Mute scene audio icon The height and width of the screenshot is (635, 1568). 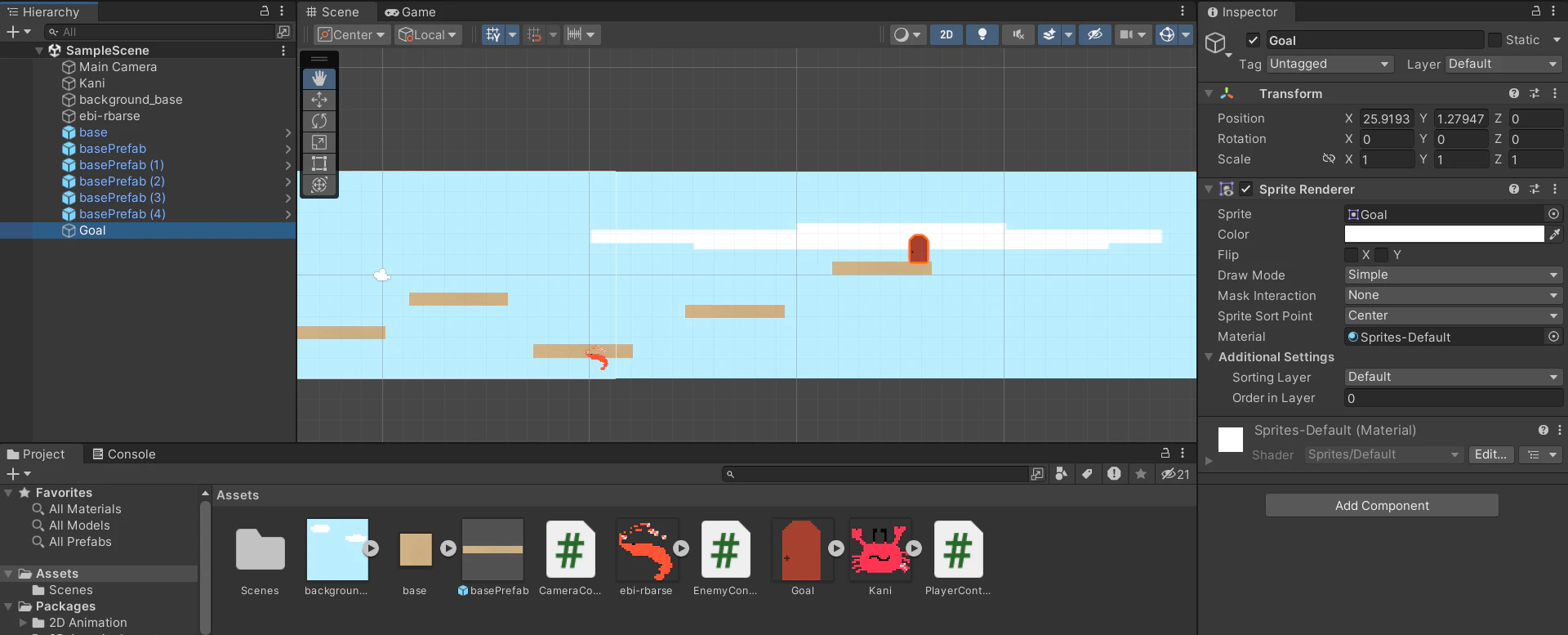click(1018, 34)
